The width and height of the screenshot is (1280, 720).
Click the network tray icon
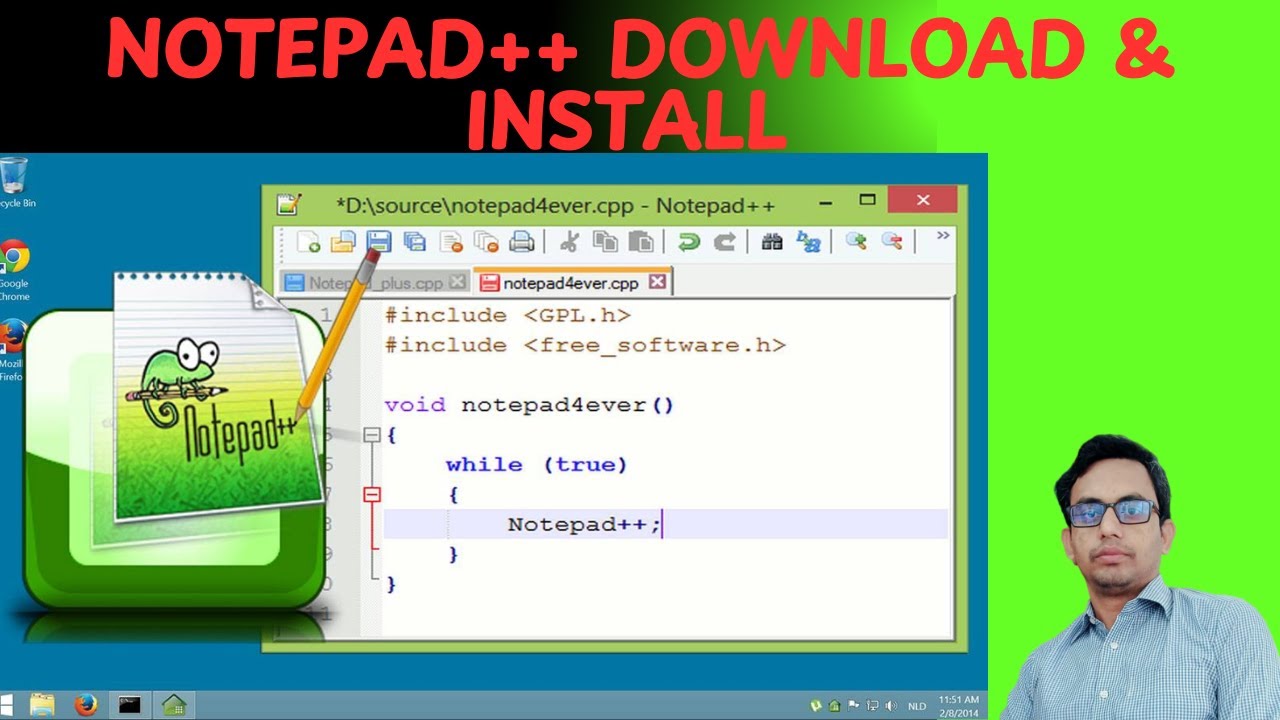click(872, 706)
